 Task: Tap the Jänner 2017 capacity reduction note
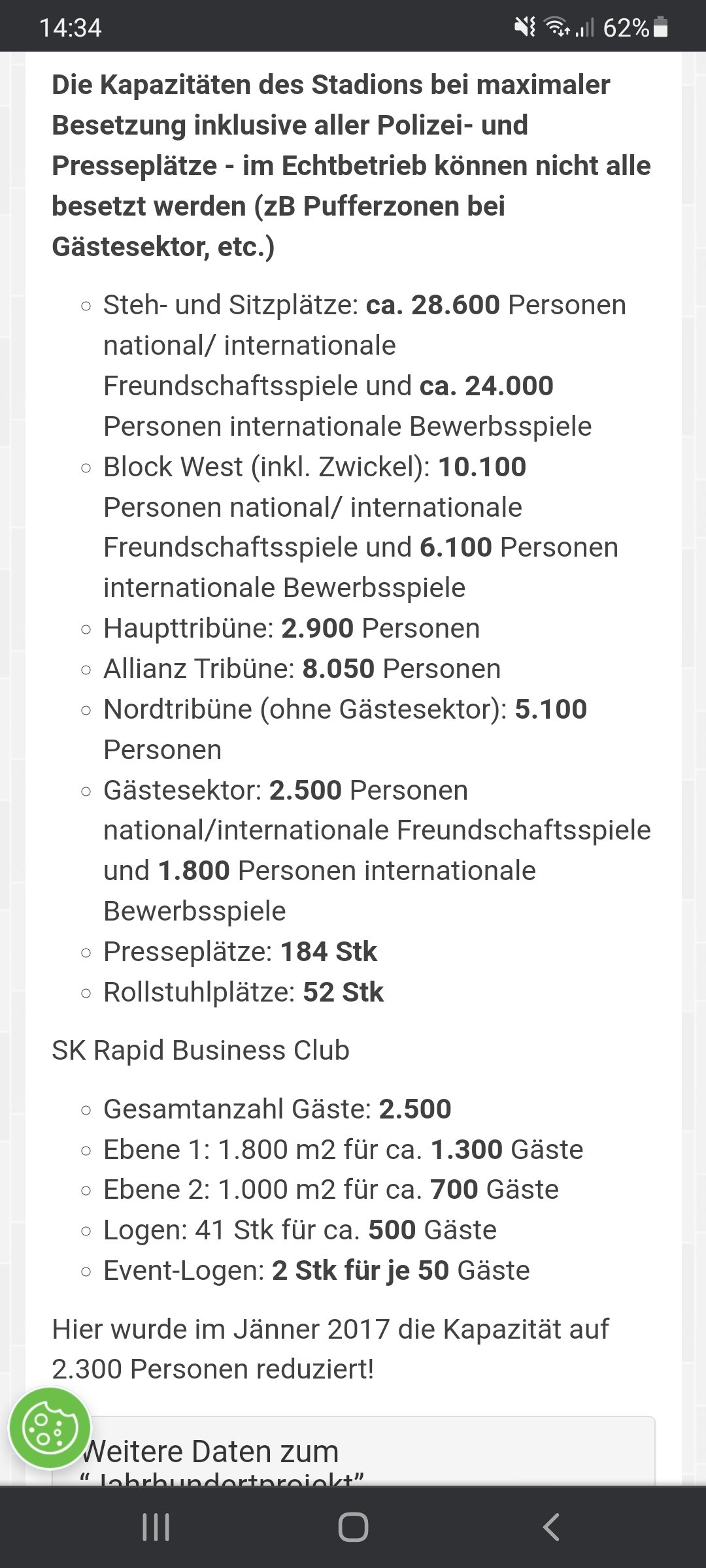click(330, 1349)
